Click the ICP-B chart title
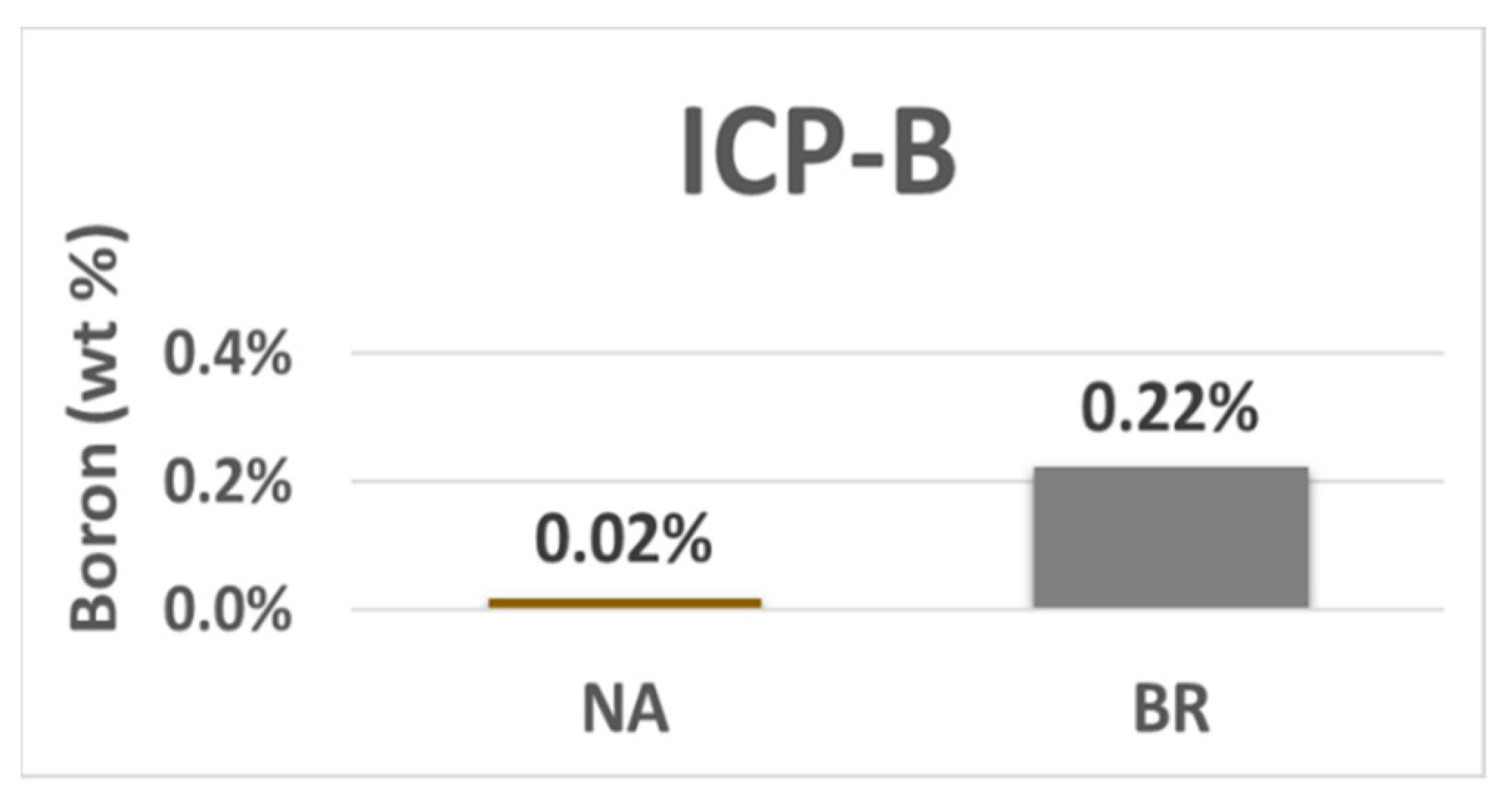Screen dimensions: 1512x802 pyautogui.click(x=818, y=152)
